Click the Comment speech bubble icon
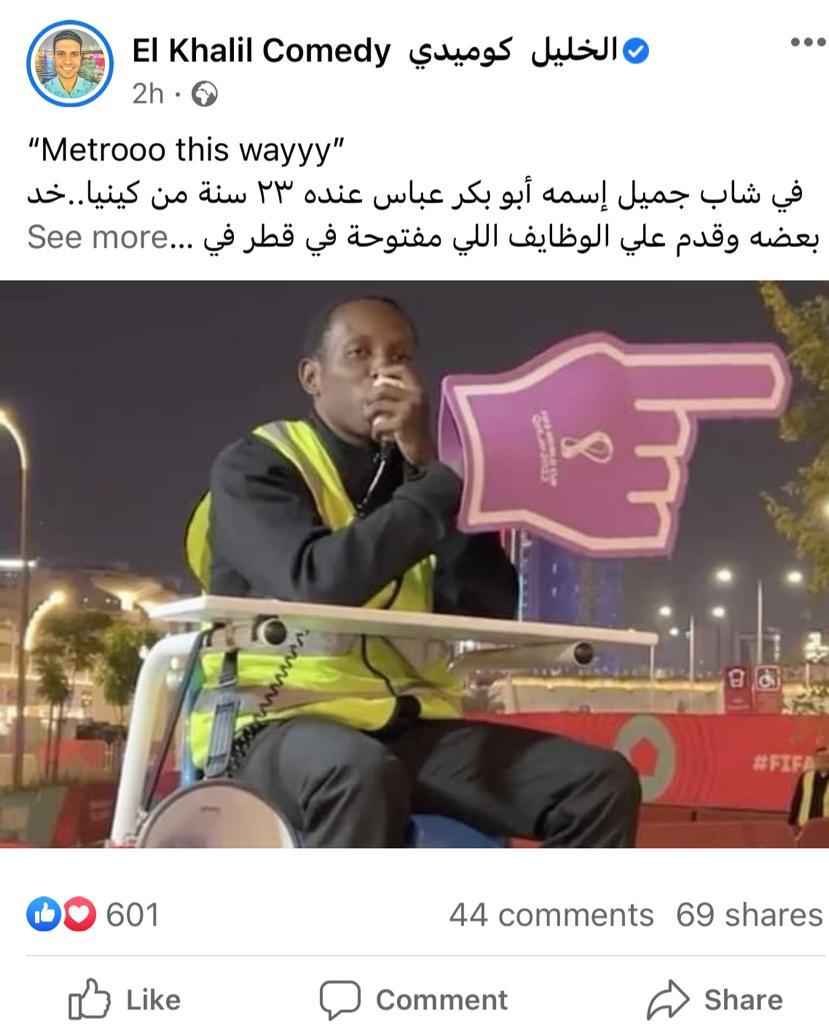The image size is (829, 1024). 340,999
